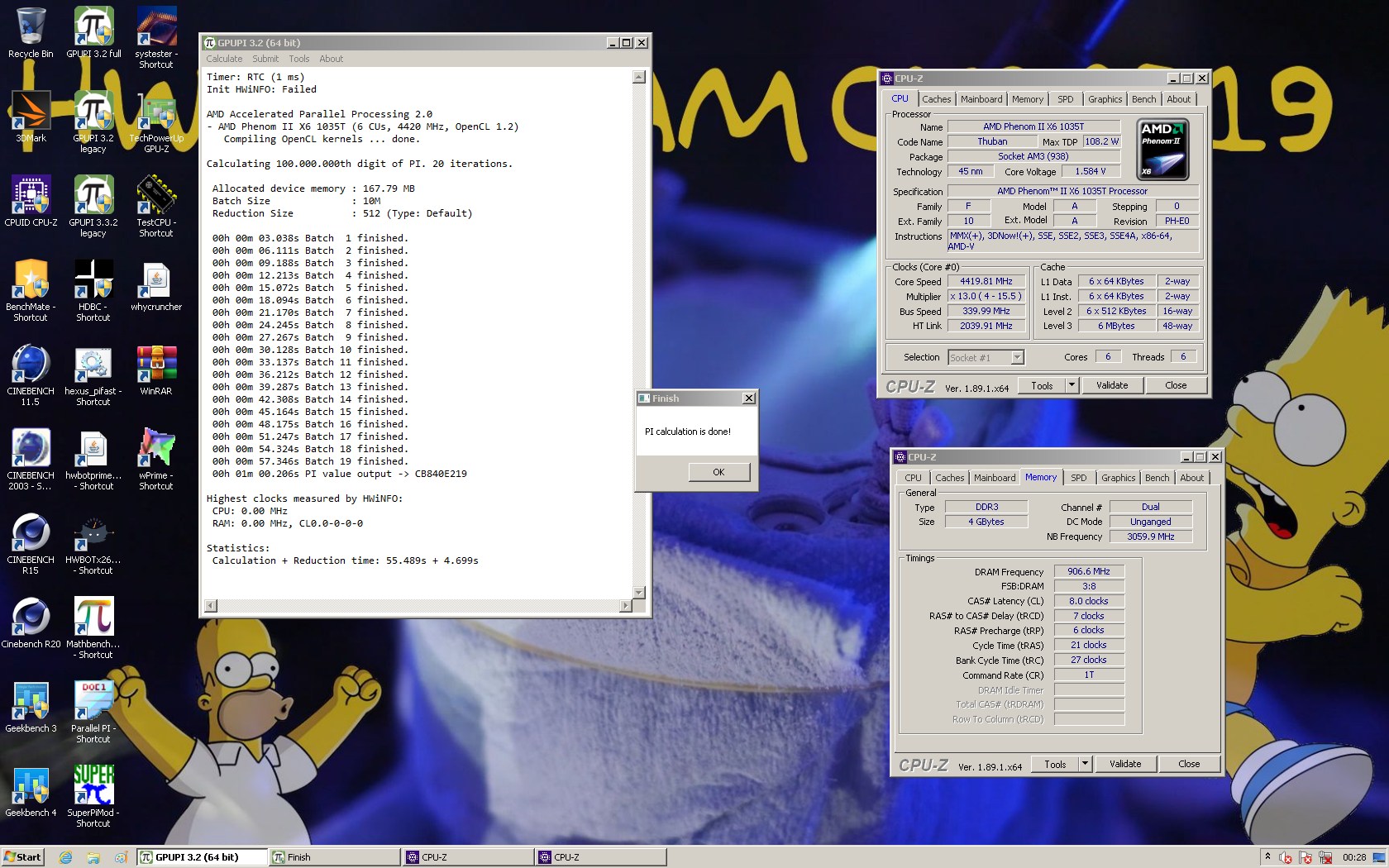Switch to Mainboard tab in upper CPU-Z
Screen dimensions: 1389x868
pyautogui.click(x=981, y=99)
